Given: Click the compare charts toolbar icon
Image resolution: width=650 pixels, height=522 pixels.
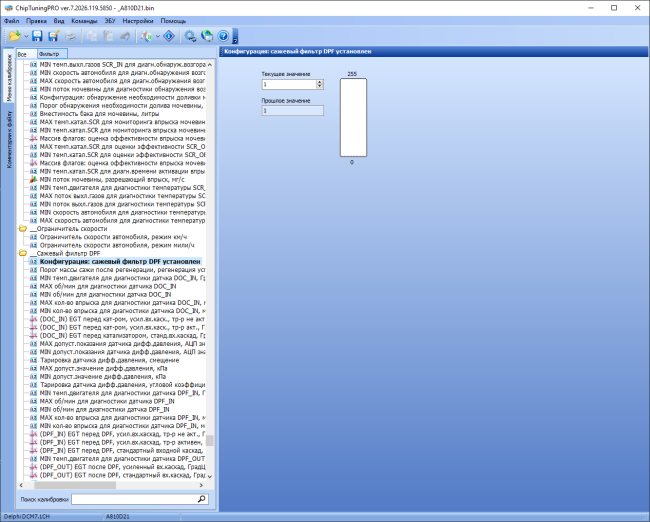Looking at the screenshot, I should [146, 36].
